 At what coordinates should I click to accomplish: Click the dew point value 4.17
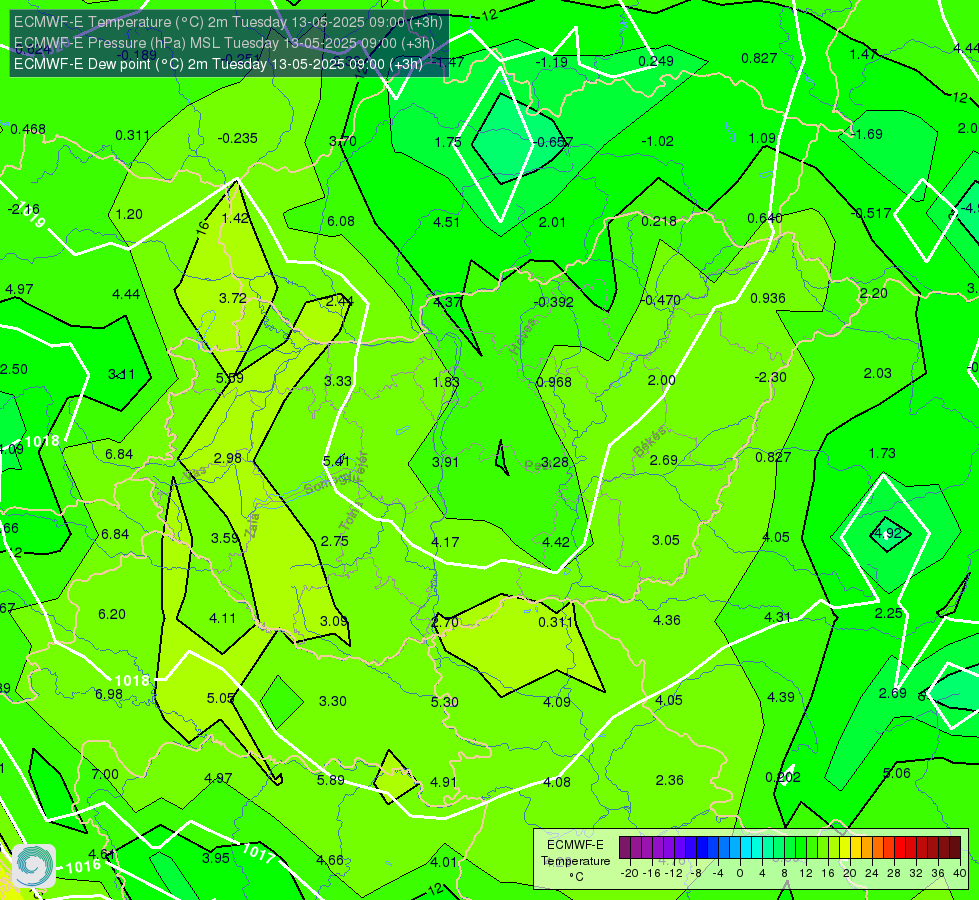(x=445, y=542)
